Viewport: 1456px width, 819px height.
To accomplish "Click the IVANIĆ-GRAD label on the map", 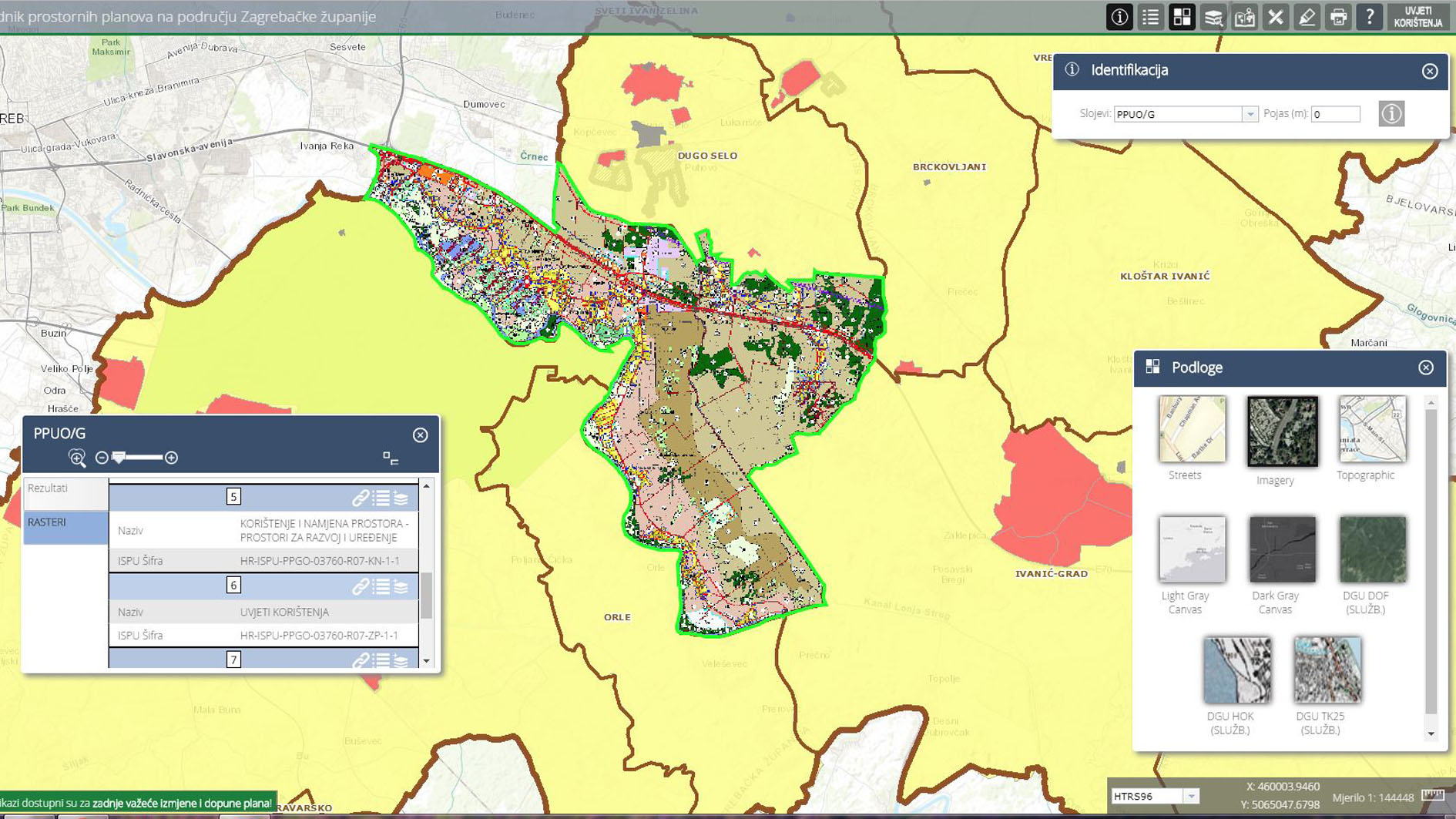I will (1052, 574).
